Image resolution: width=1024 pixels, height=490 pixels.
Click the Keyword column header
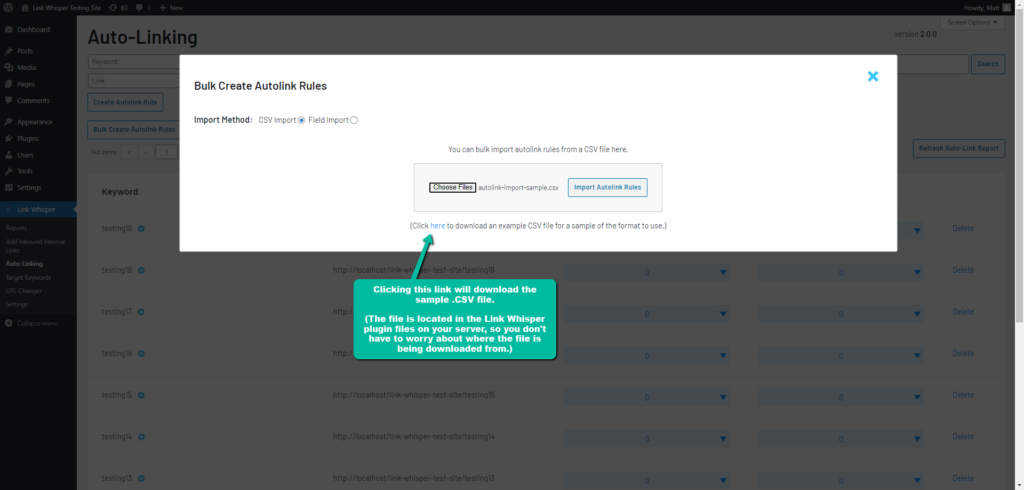point(120,192)
